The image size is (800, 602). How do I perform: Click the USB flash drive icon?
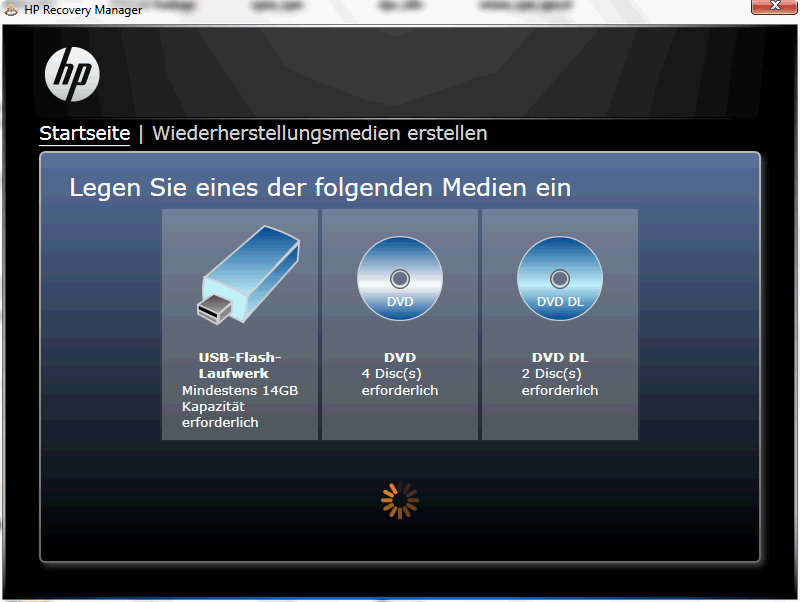248,274
